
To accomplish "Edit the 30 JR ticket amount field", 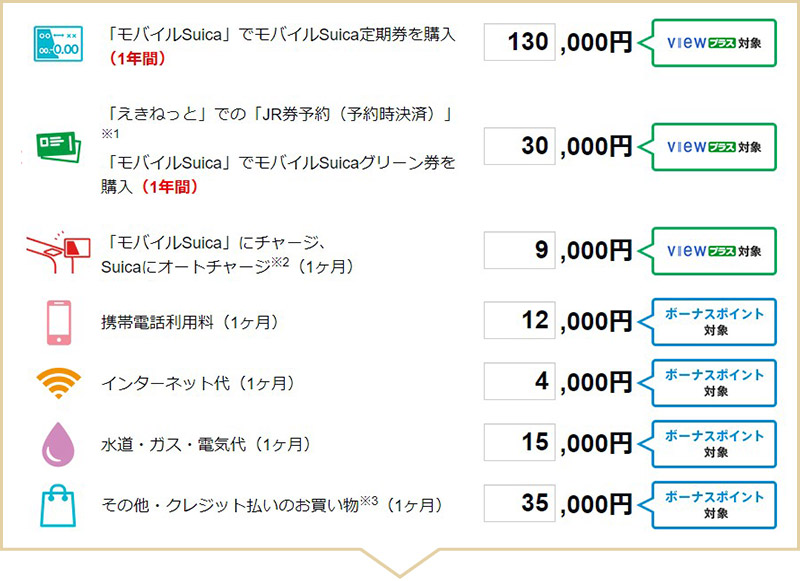I will point(519,146).
